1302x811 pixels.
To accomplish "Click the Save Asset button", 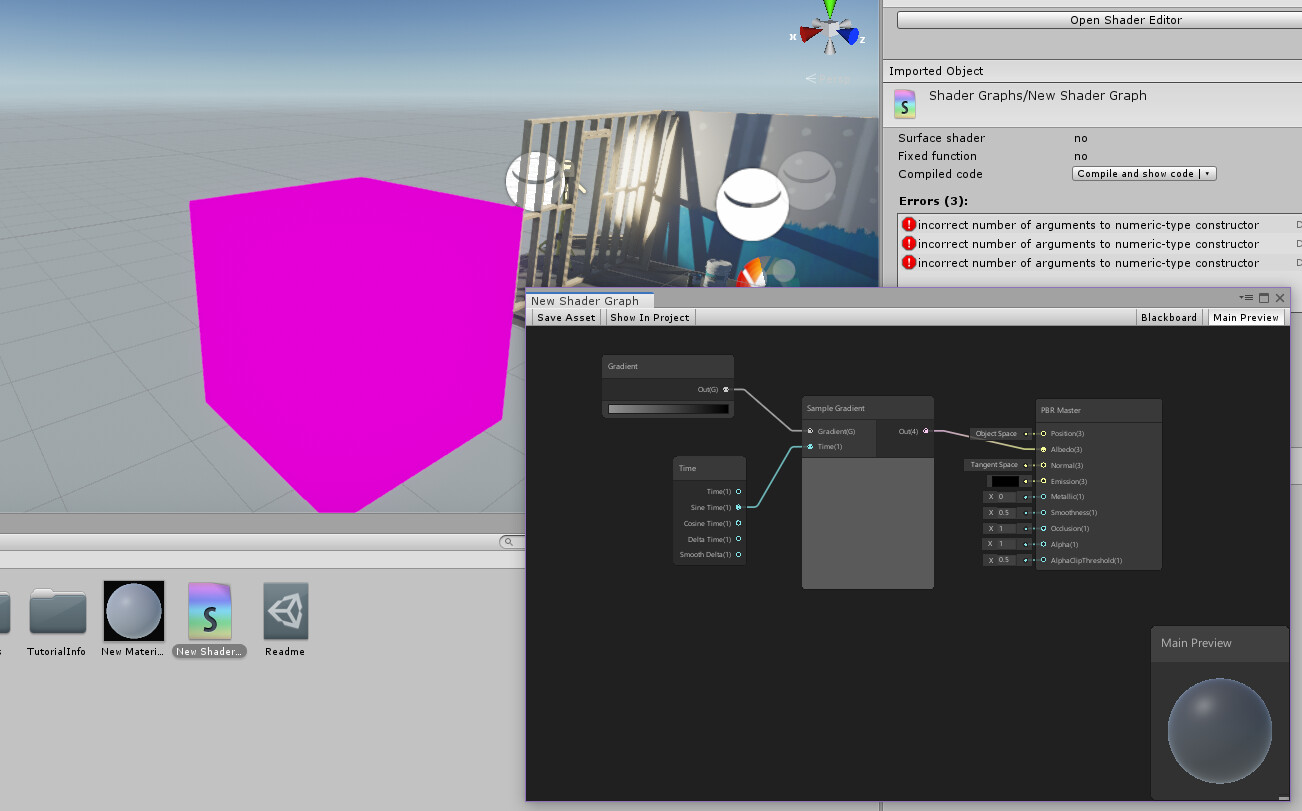I will [565, 317].
